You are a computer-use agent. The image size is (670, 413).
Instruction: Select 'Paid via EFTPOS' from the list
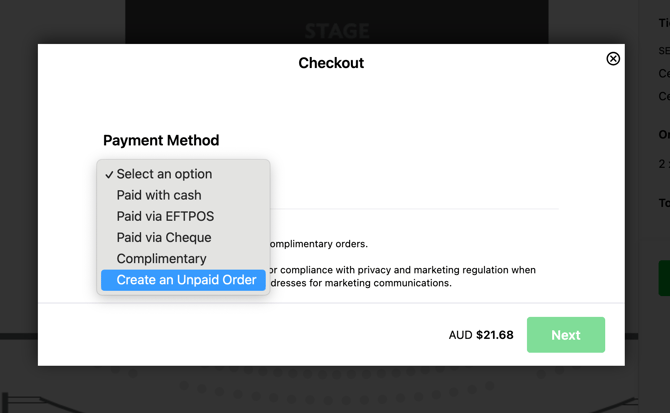(x=165, y=216)
